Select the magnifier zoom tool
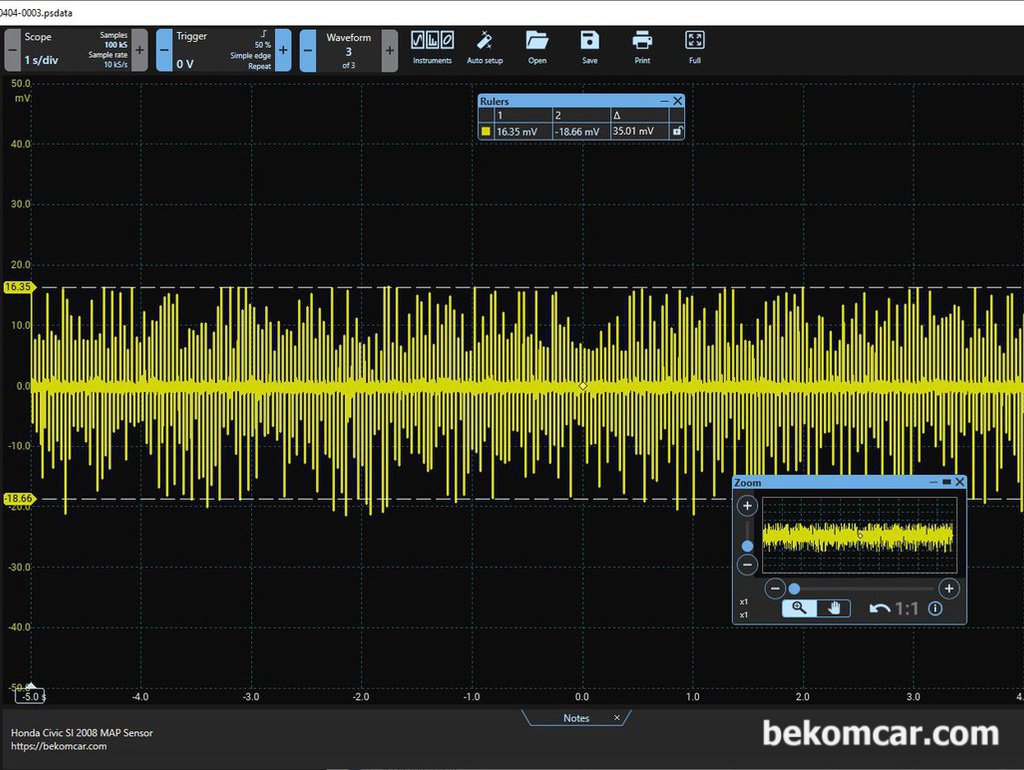 tap(799, 608)
